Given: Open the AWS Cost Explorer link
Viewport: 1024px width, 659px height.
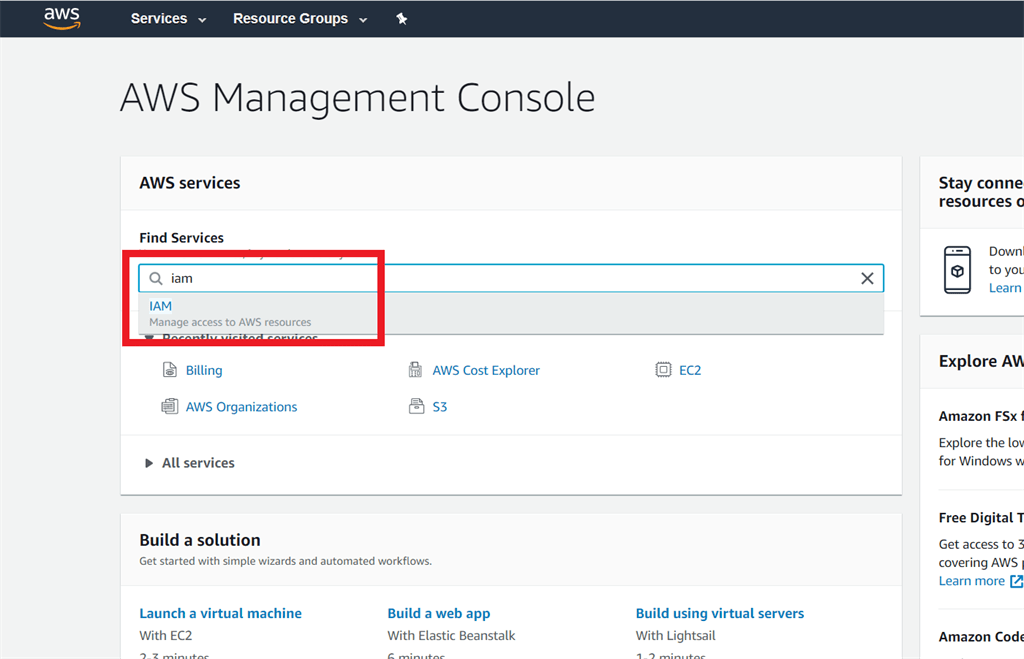Looking at the screenshot, I should [x=486, y=370].
